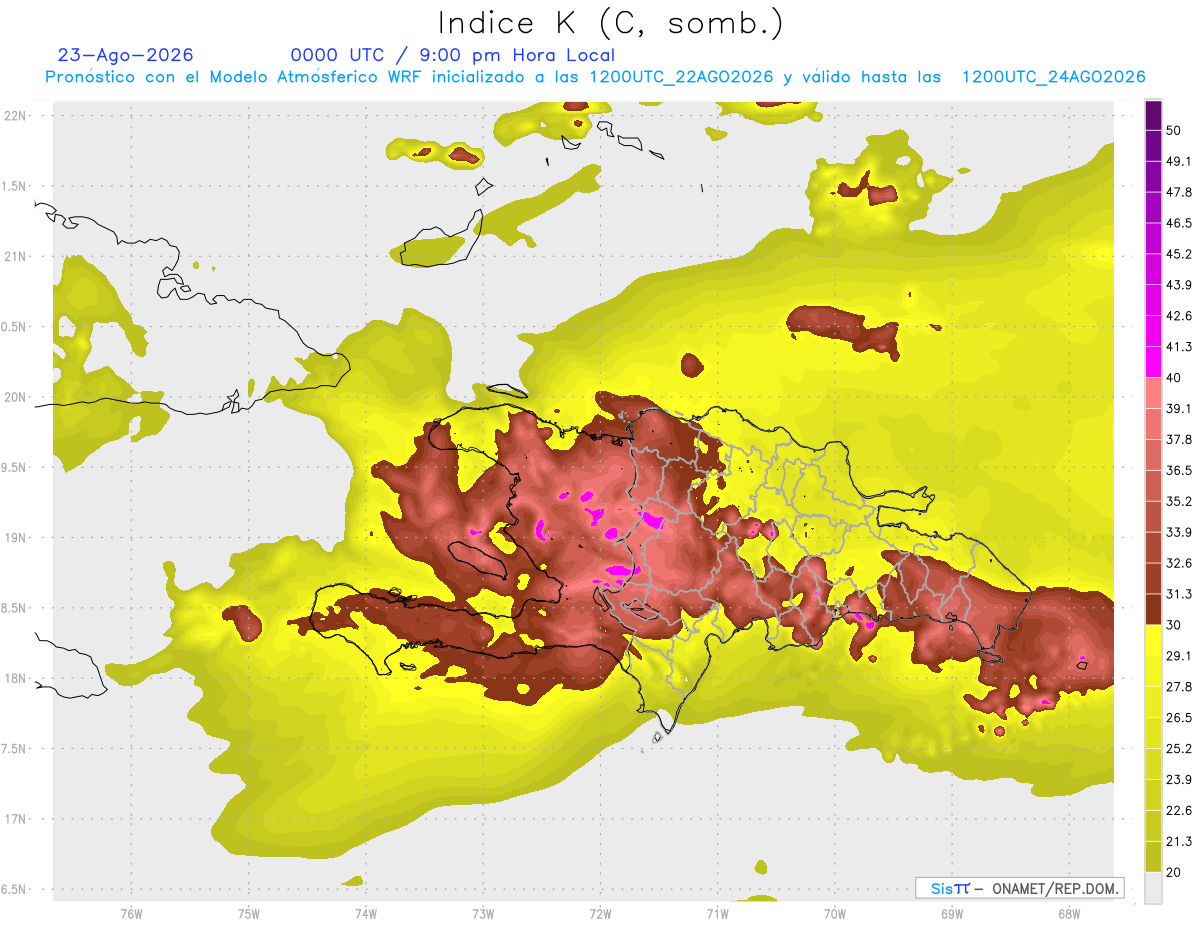Click the "21N" latitude label
This screenshot has width=1200, height=927.
[15, 256]
